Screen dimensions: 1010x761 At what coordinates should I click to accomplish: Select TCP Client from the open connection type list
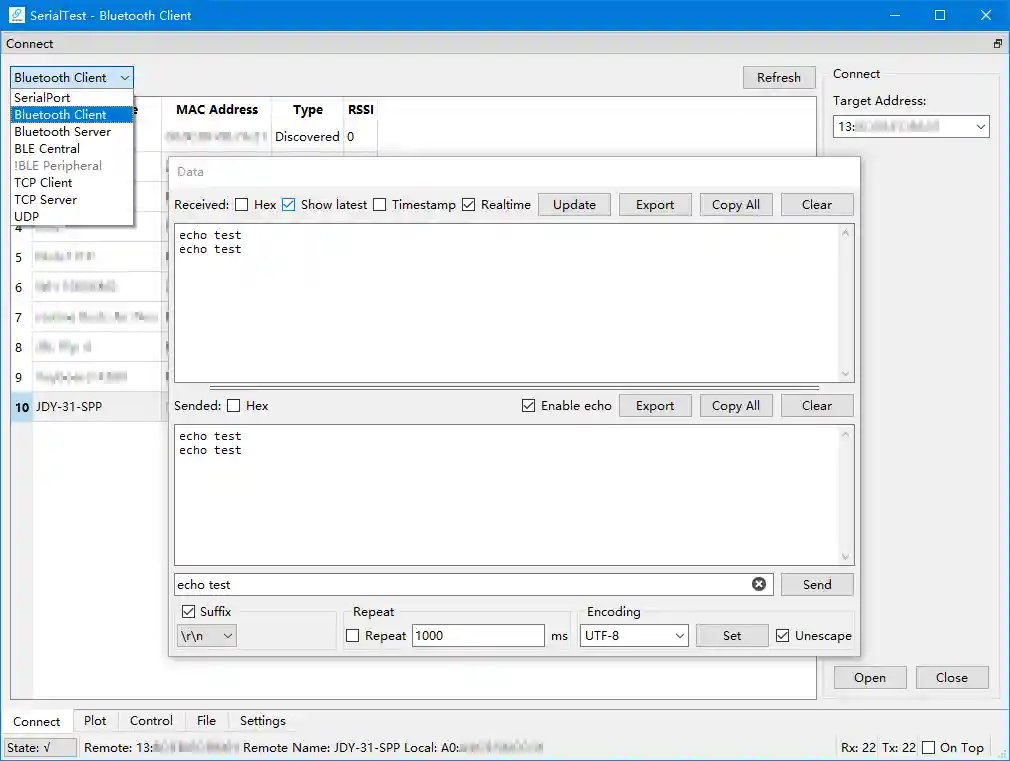click(x=43, y=182)
